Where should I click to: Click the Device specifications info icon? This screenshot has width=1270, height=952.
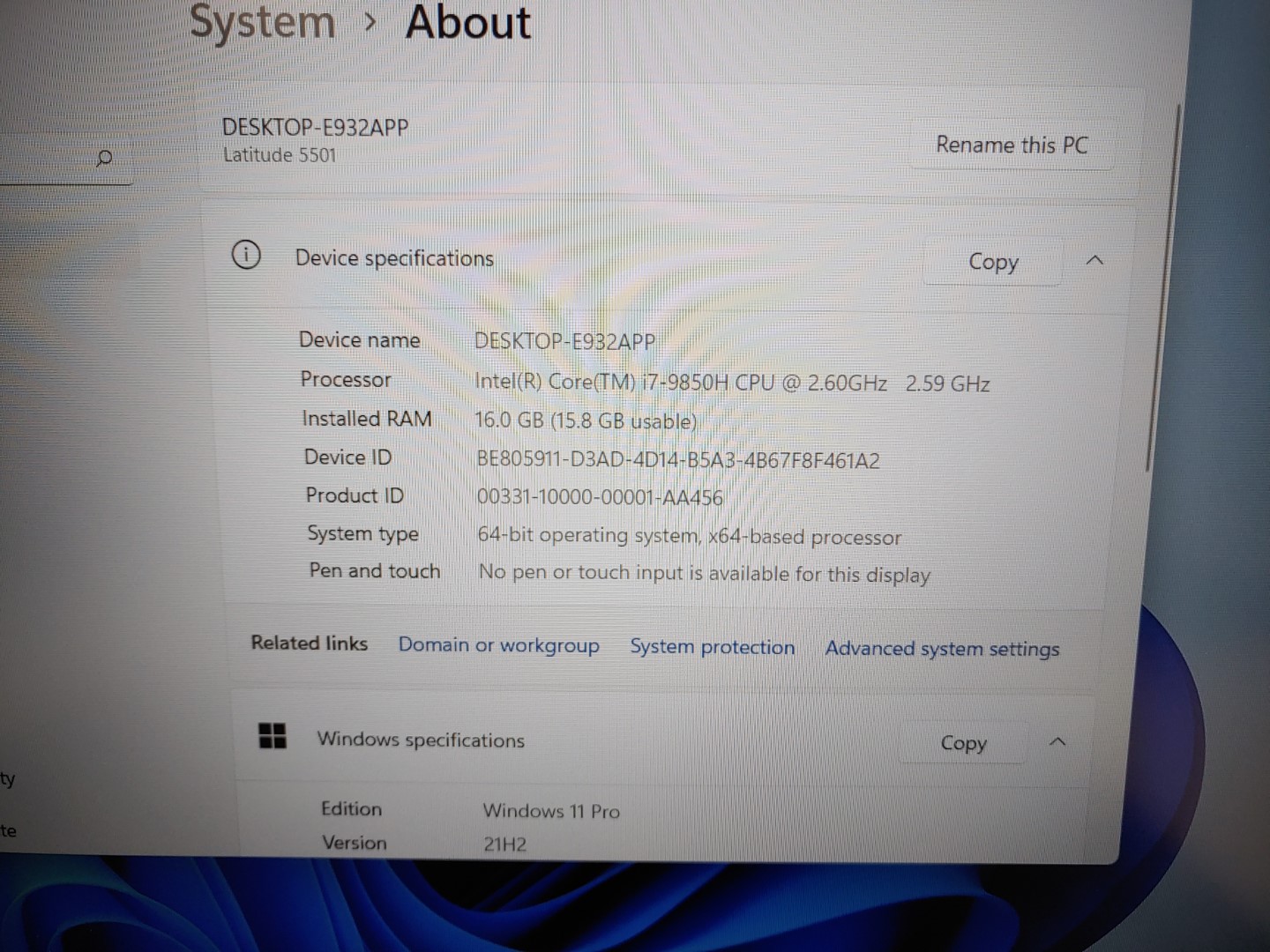coord(246,256)
